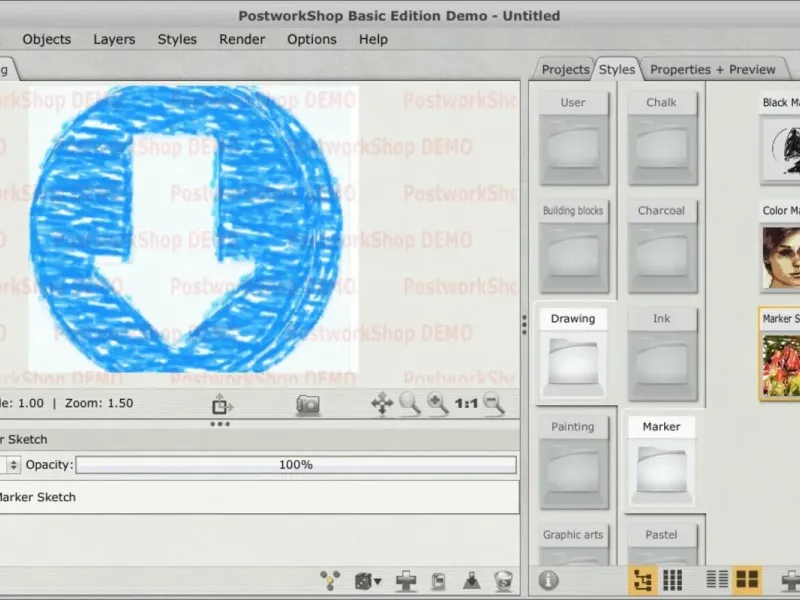Open the Styles menu

coord(177,39)
